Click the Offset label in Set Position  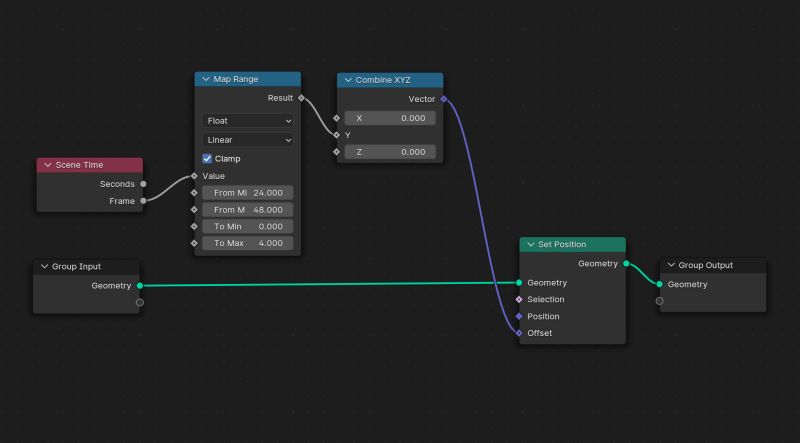539,333
